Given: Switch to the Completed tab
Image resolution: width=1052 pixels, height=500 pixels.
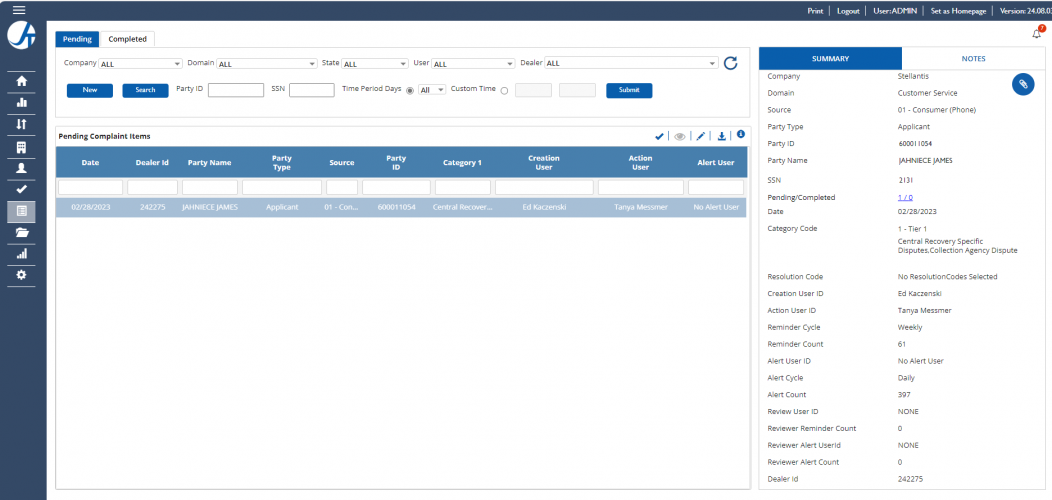Looking at the screenshot, I should pos(127,39).
